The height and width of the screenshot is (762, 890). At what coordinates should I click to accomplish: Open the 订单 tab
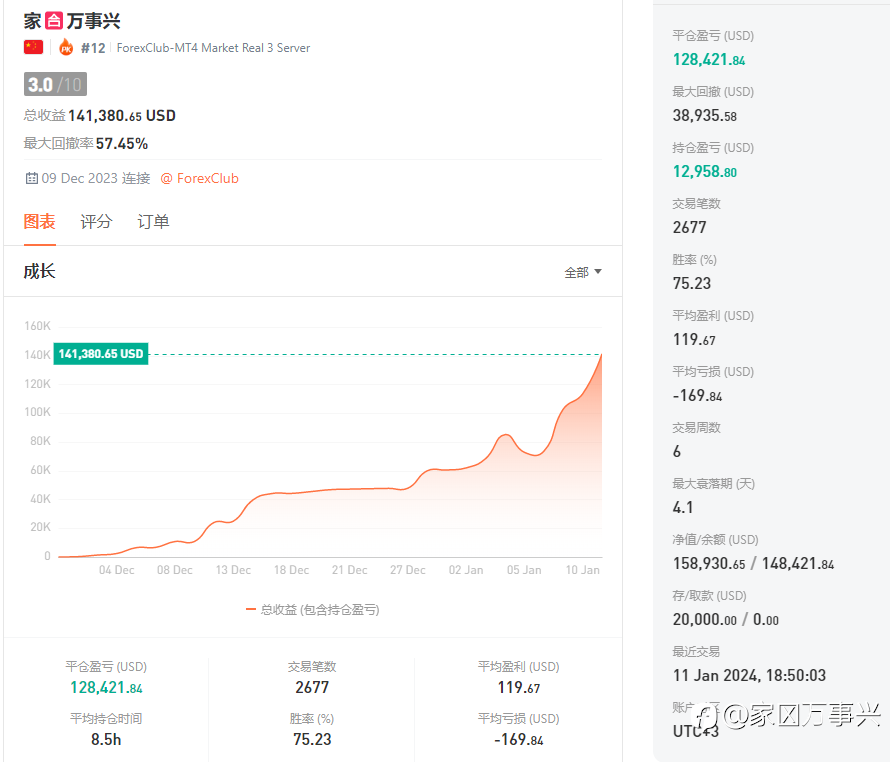pos(153,221)
